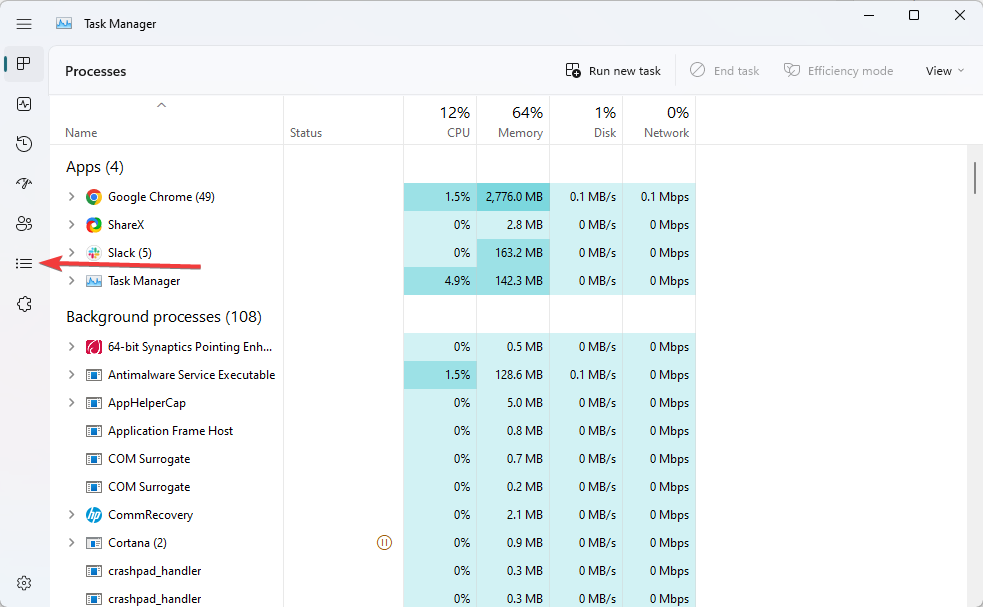
Task: Click Run new task button
Action: [613, 71]
